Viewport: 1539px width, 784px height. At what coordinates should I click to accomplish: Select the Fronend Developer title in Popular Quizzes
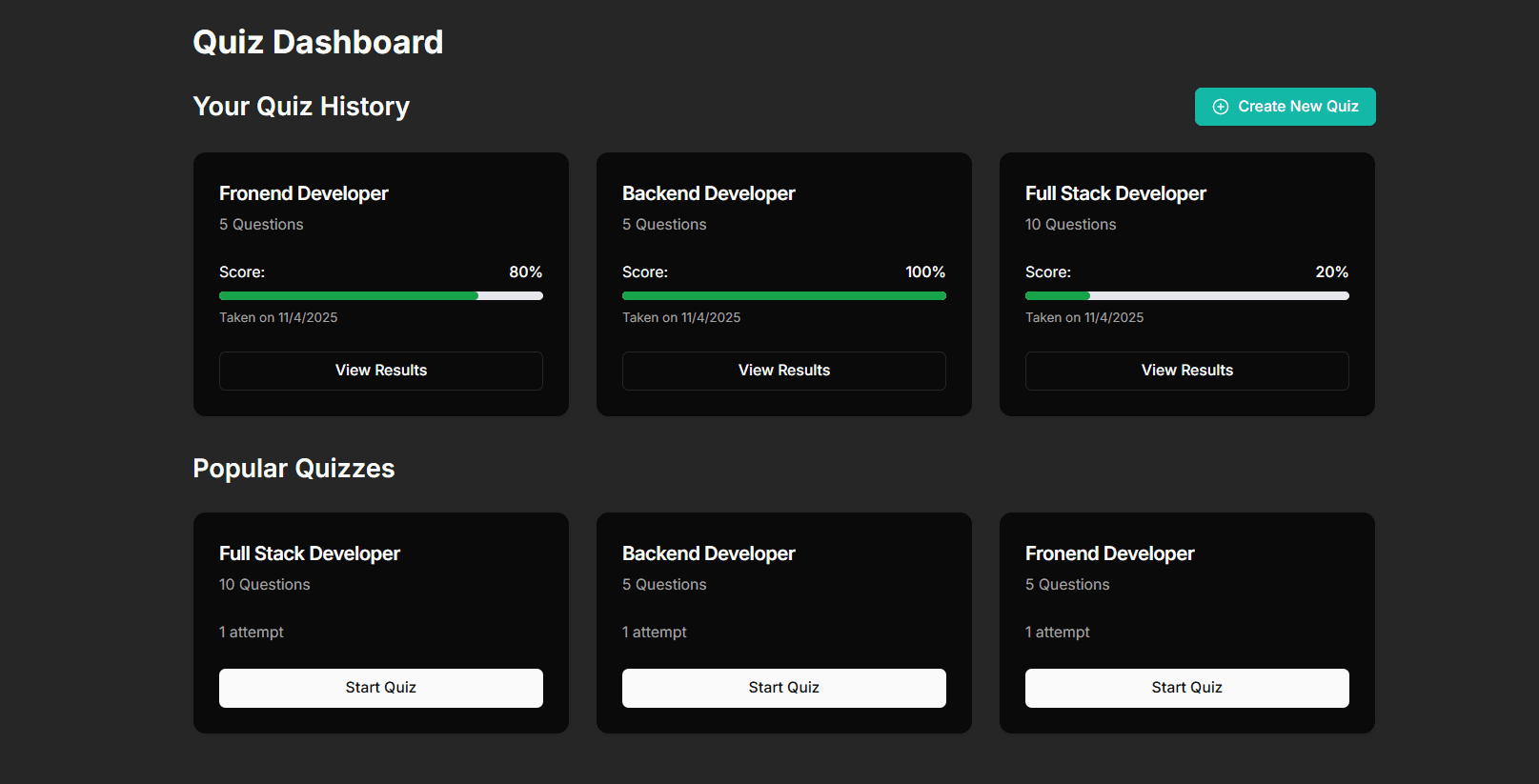[x=1110, y=553]
